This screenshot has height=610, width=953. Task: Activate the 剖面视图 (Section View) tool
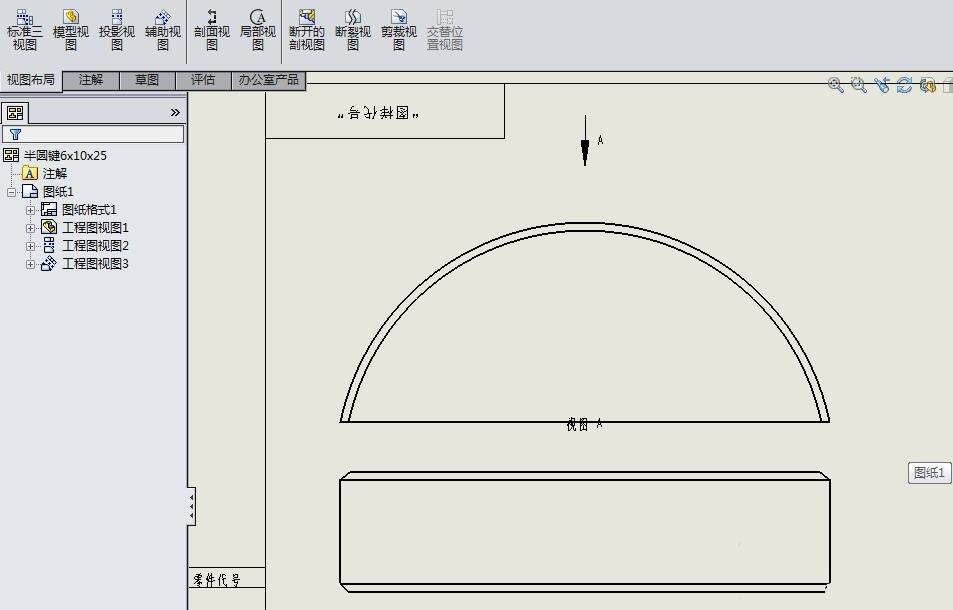click(212, 30)
